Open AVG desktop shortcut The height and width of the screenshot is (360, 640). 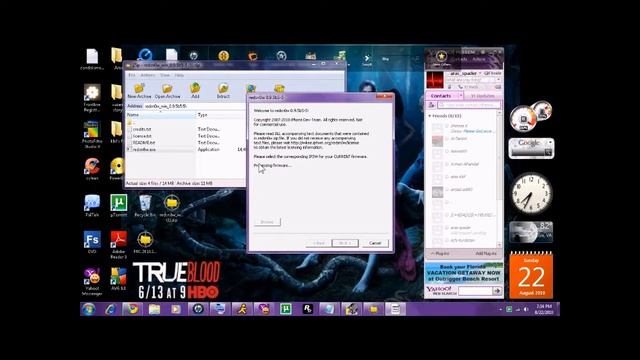[x=118, y=279]
